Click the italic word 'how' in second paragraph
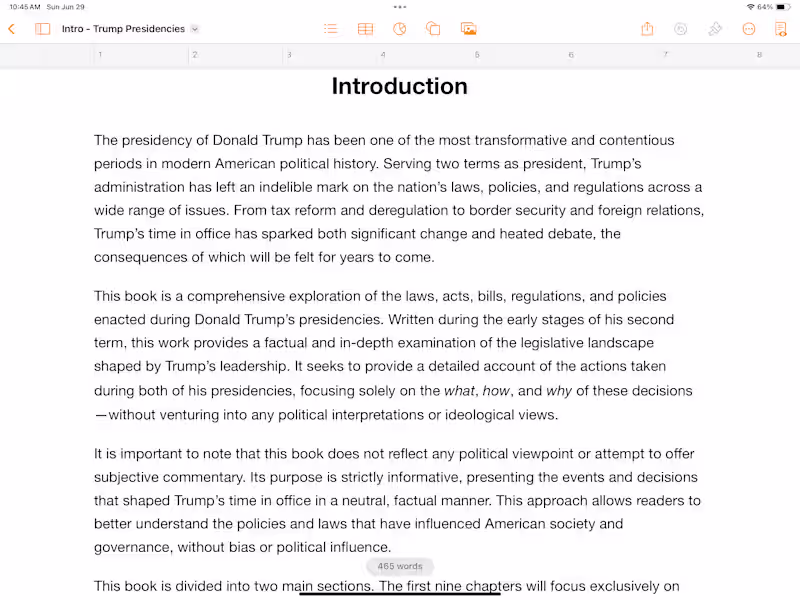This screenshot has width=800, height=600. [x=496, y=391]
